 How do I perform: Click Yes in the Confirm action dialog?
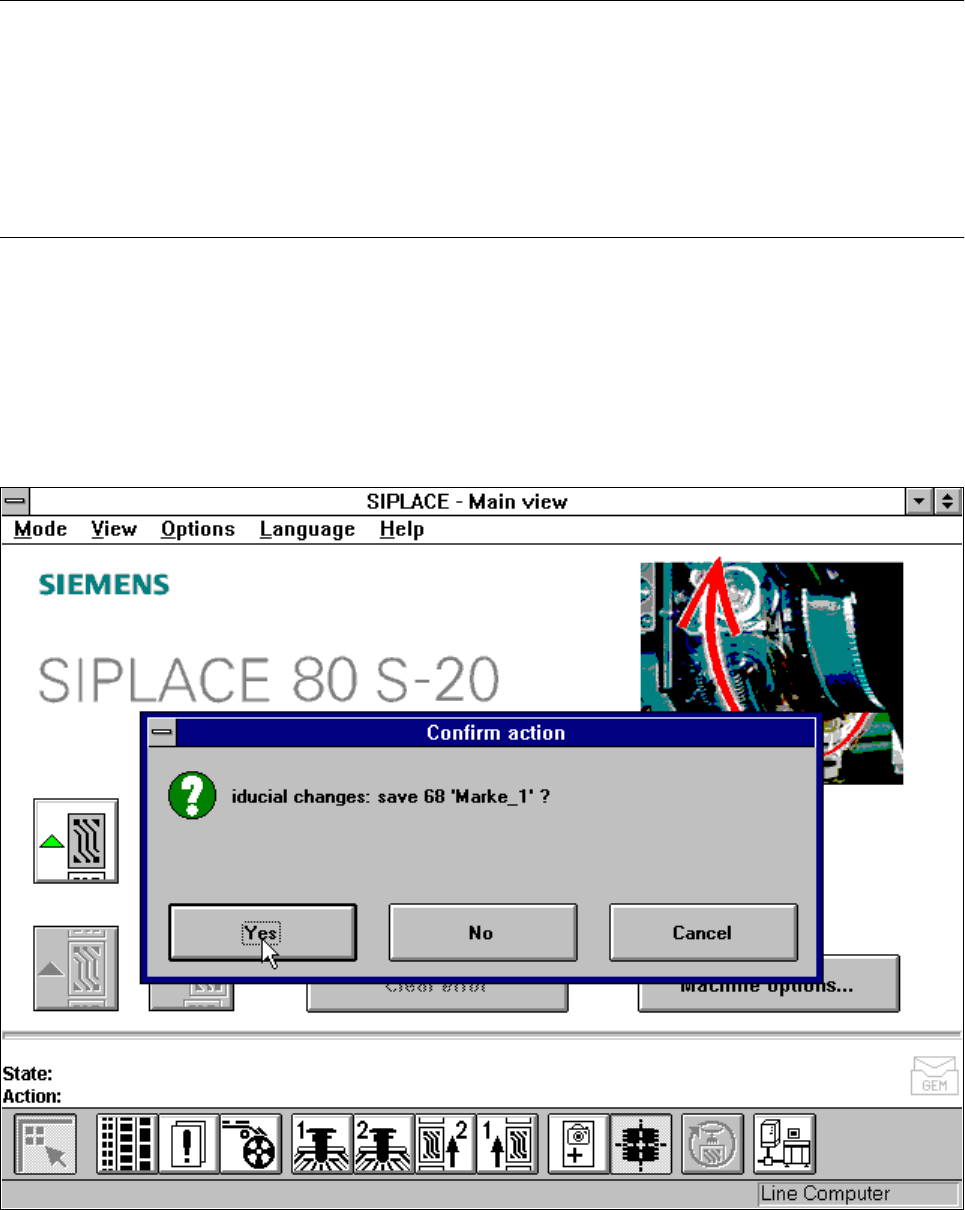tap(263, 932)
